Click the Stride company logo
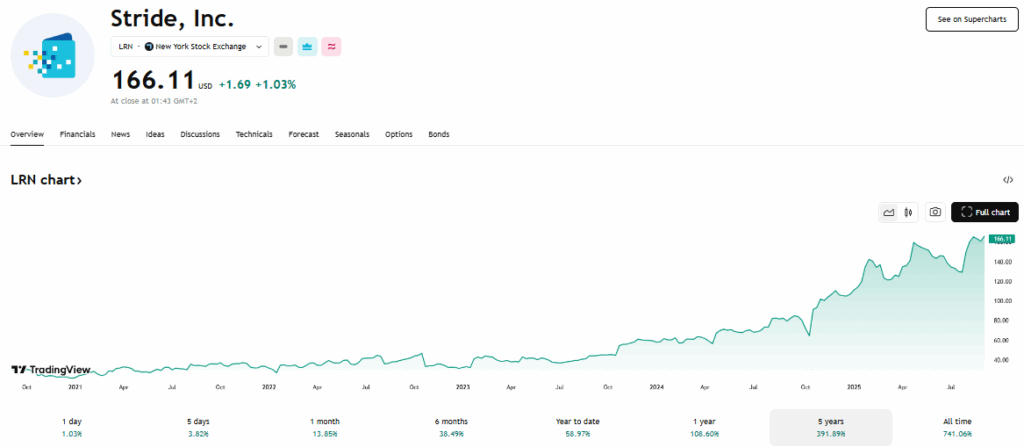 tap(53, 56)
